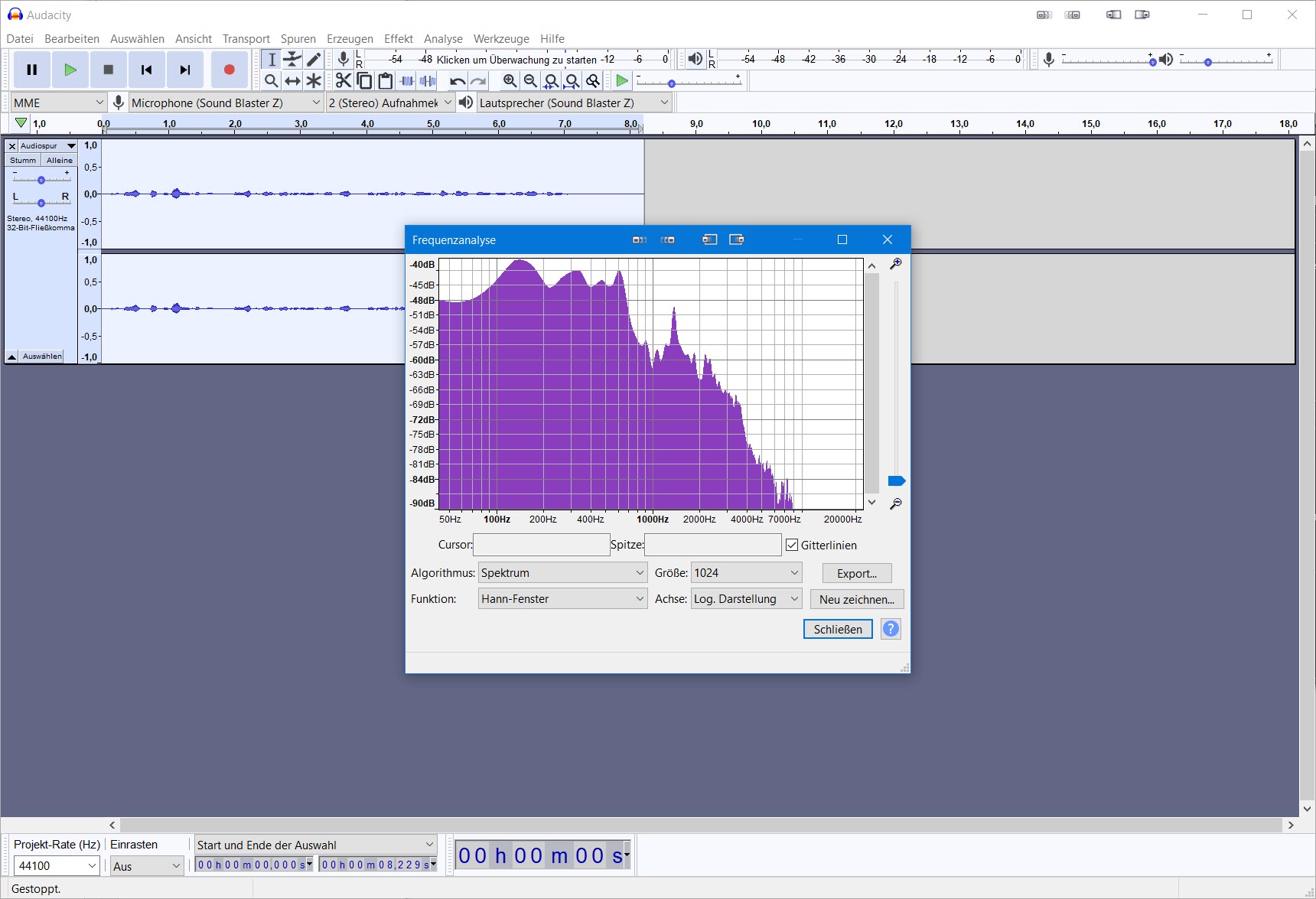Mute the track with Stumm
The height and width of the screenshot is (899, 1316).
23,160
